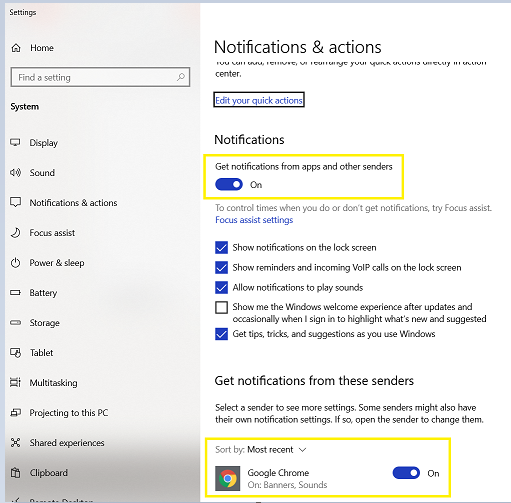Uncheck Get tips, tricks, and suggestions

point(221,334)
